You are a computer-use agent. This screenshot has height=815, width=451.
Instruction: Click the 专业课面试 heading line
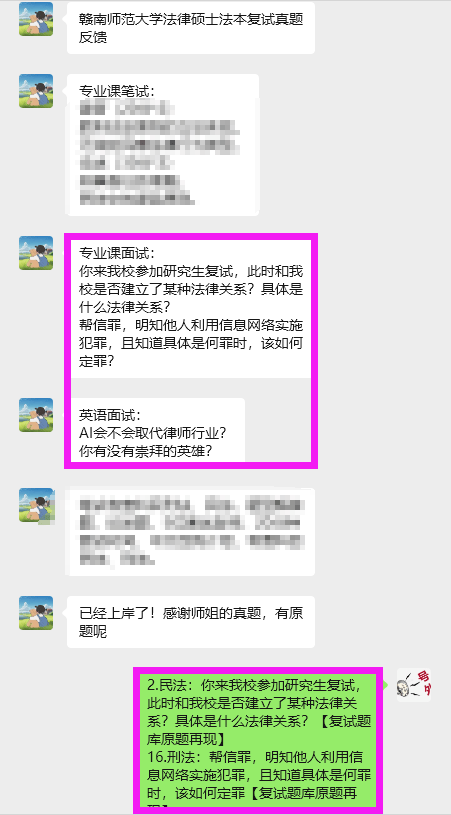coord(116,254)
